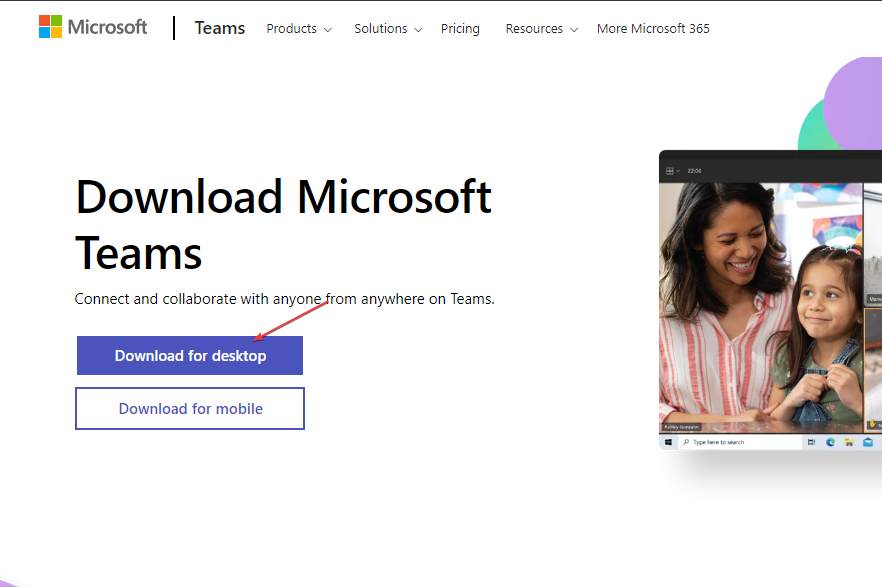The width and height of the screenshot is (882, 587).
Task: Click grid layout icon in preview header
Action: [669, 171]
